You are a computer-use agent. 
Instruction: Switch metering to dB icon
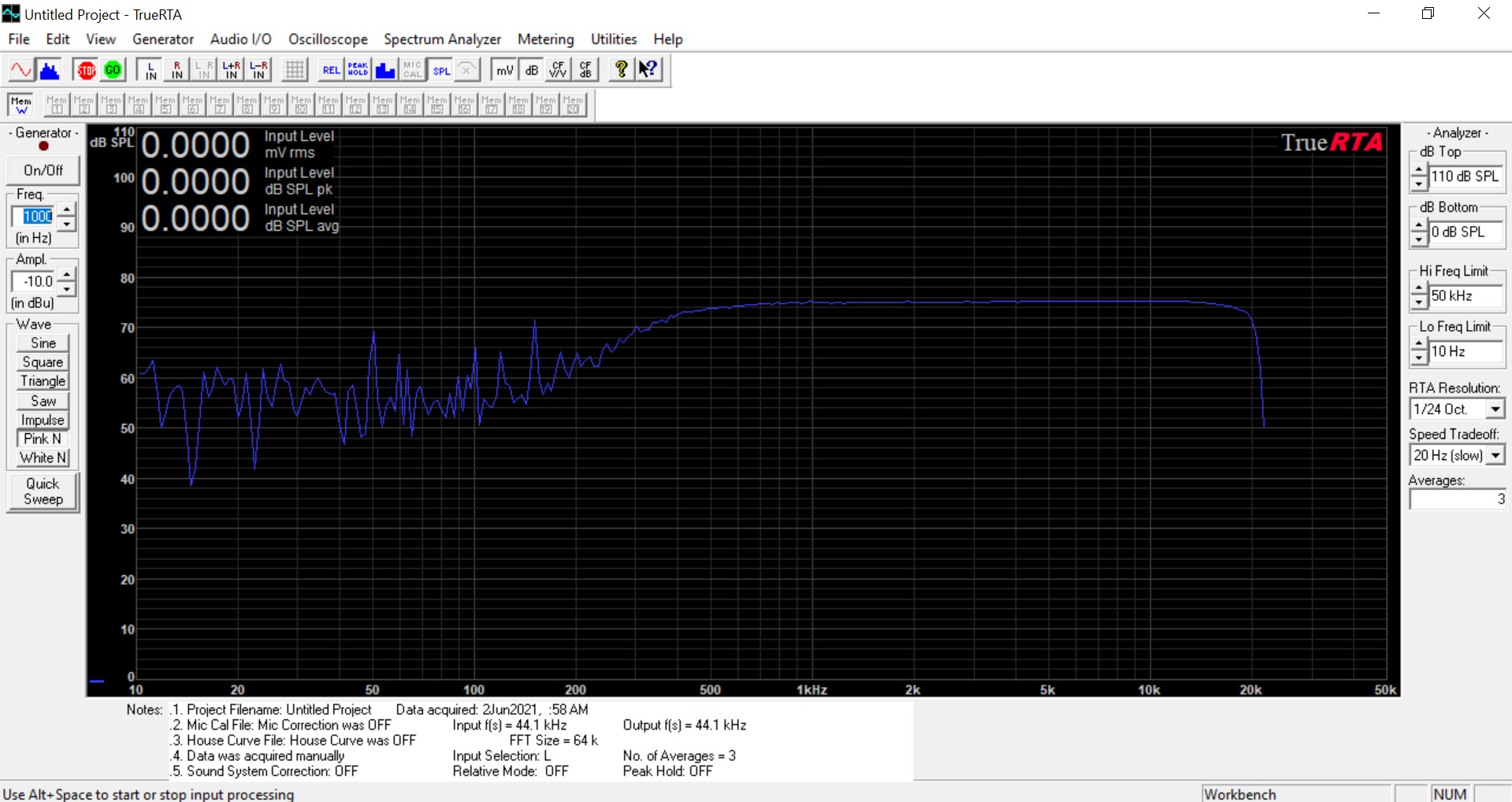coord(531,70)
